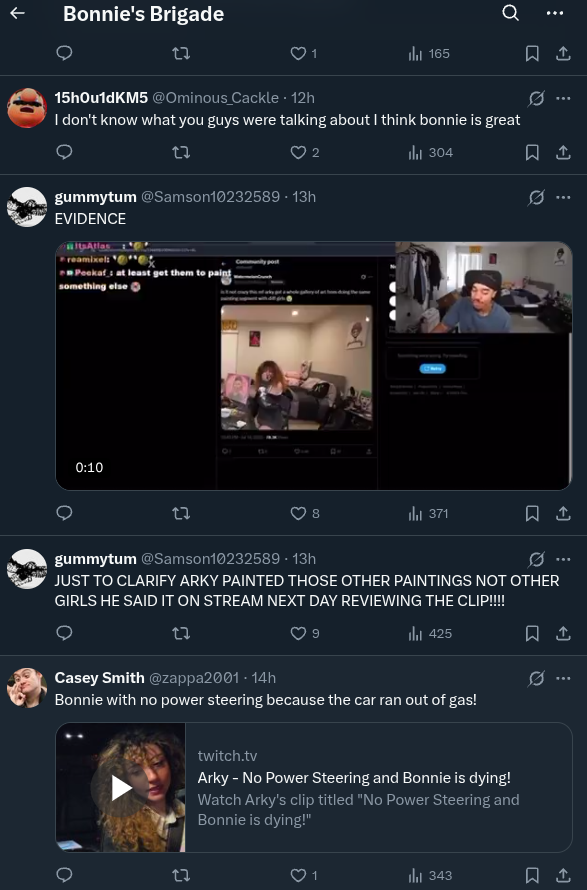Expand more options on EVIDENCE post
This screenshot has height=890, width=587.
point(563,197)
